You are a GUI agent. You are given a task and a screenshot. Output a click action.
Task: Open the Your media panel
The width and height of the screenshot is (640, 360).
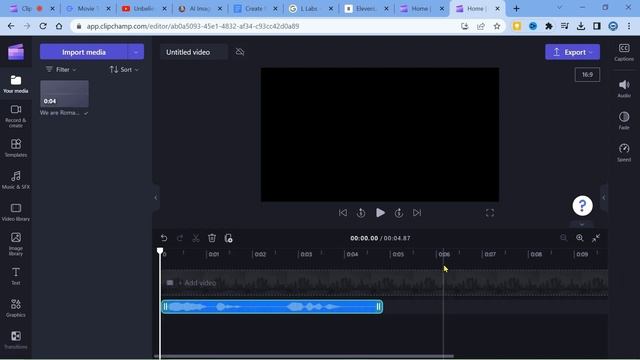[16, 84]
